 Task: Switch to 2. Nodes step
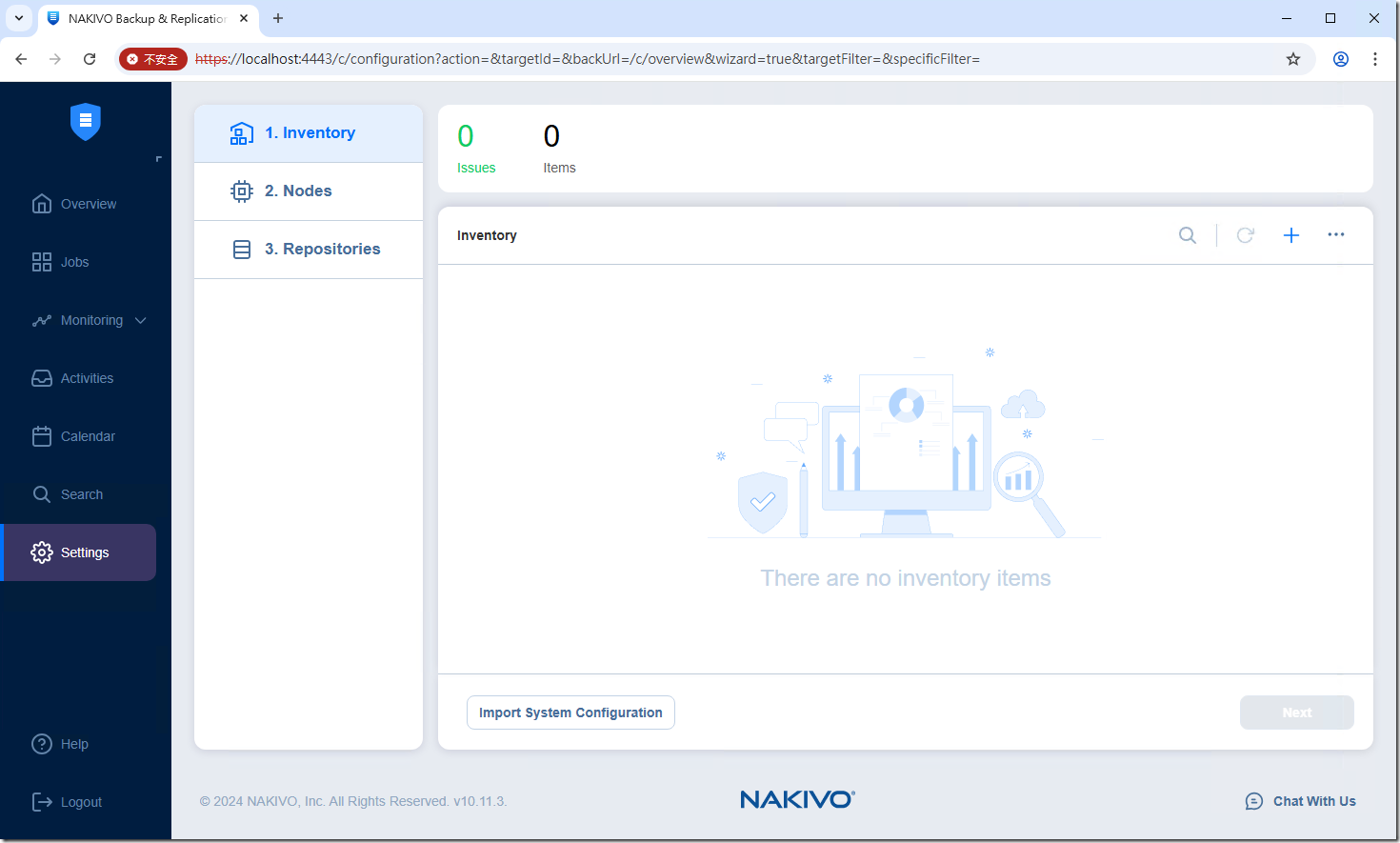309,191
